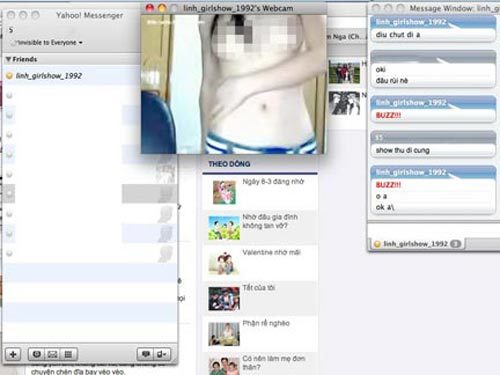The width and height of the screenshot is (500, 375).
Task: Click the "diu chut di a" message
Action: (x=398, y=35)
